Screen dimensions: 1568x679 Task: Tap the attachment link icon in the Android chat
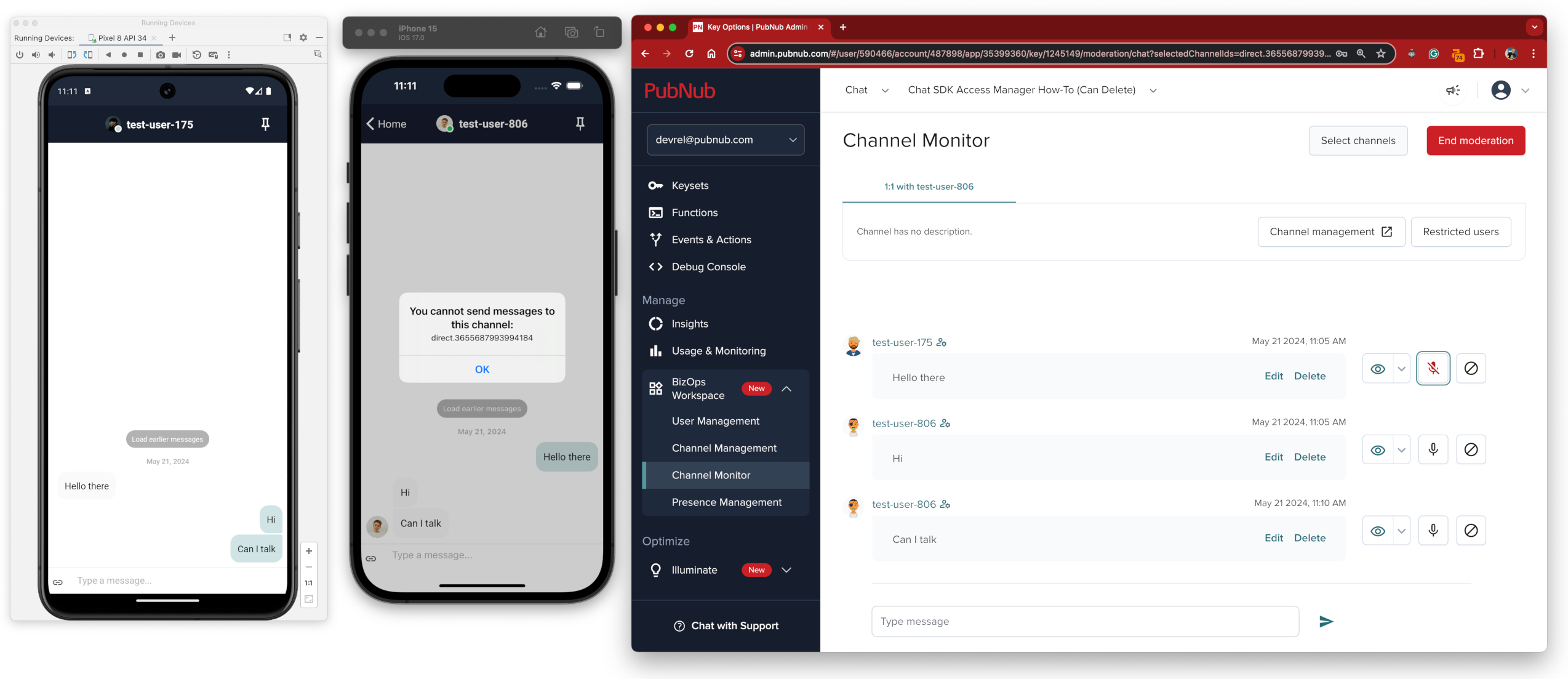pos(58,581)
